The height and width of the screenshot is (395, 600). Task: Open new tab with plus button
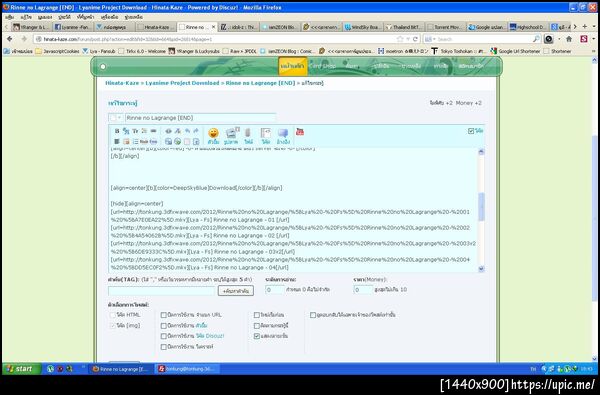(585, 26)
